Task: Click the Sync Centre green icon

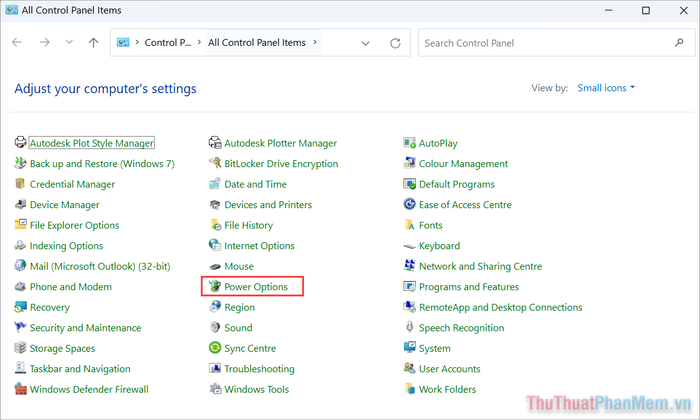Action: (215, 348)
